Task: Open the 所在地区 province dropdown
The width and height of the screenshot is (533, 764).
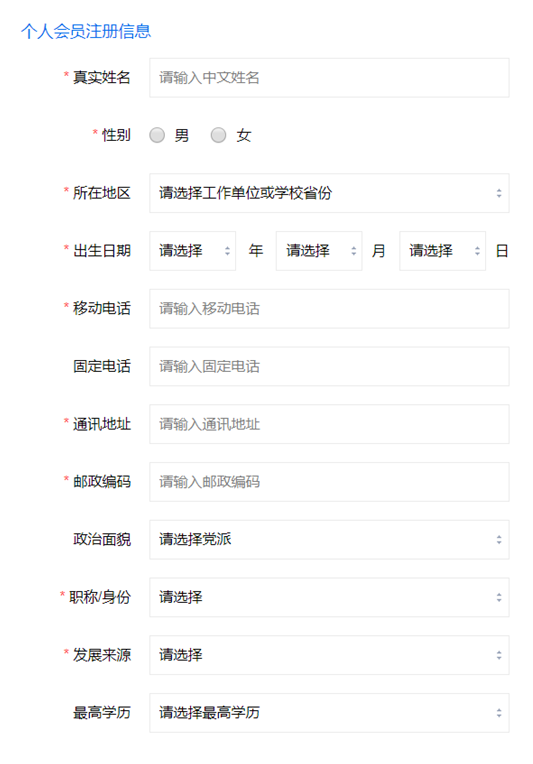Action: tap(329, 193)
